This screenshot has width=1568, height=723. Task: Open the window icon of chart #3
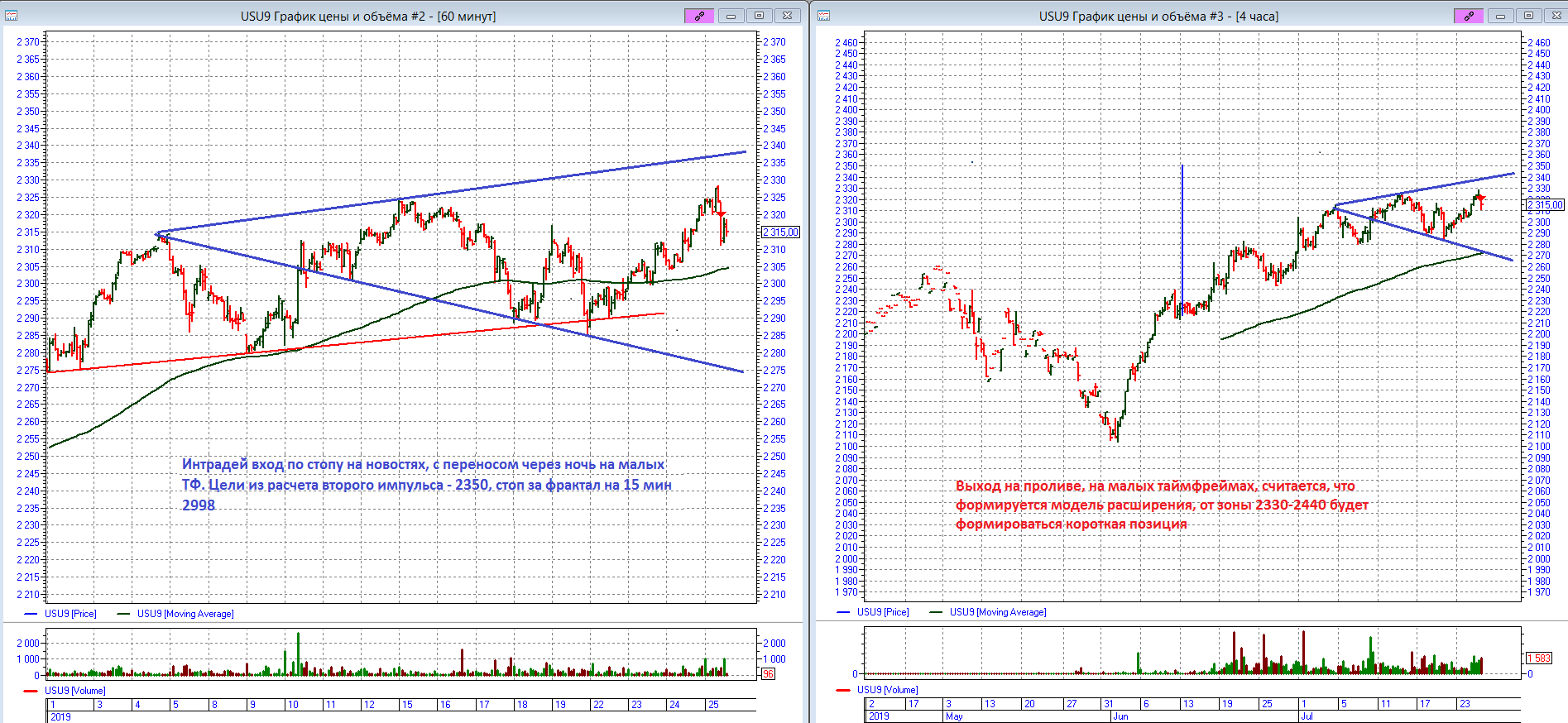tap(824, 16)
